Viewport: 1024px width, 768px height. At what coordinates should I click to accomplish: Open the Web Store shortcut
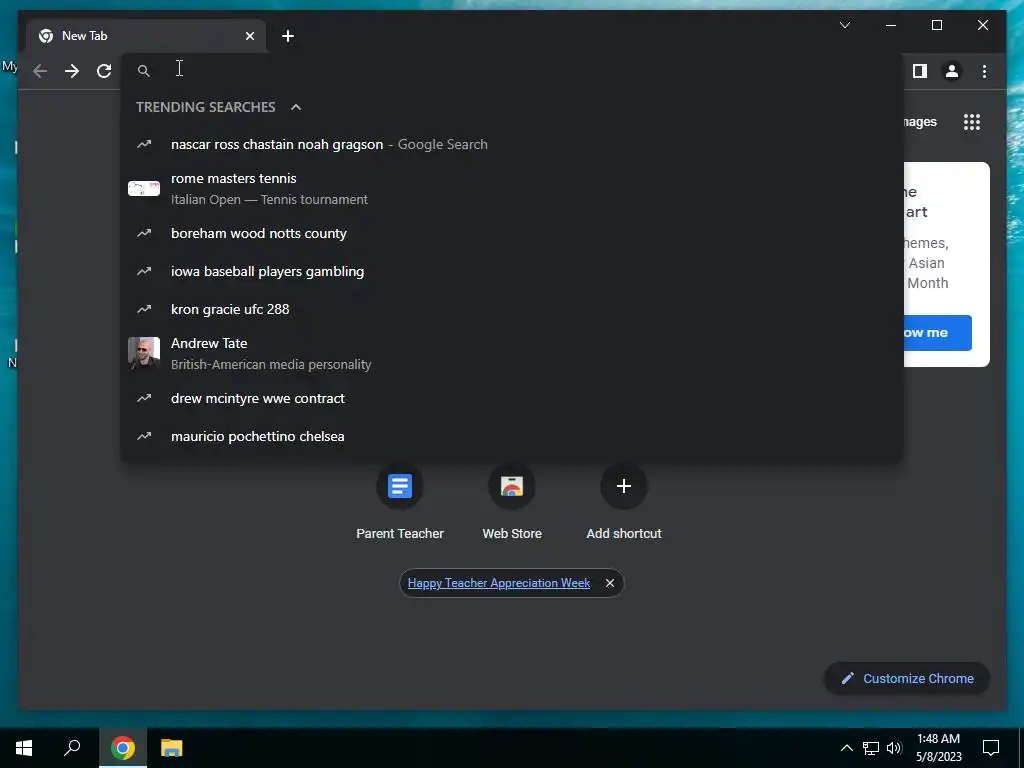coord(512,502)
